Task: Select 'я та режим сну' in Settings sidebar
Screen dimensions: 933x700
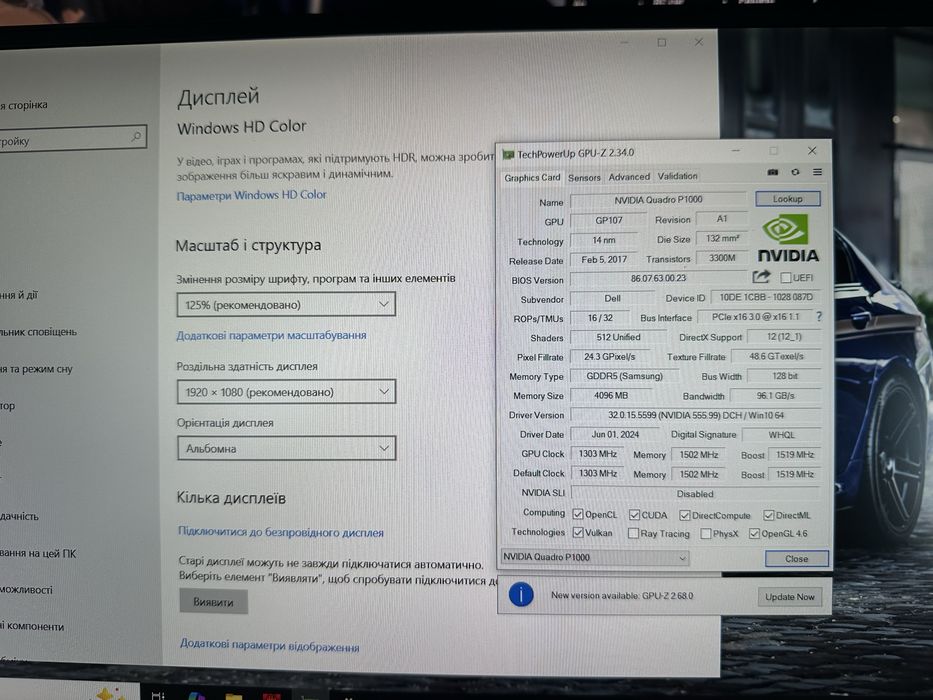Action: (x=36, y=369)
